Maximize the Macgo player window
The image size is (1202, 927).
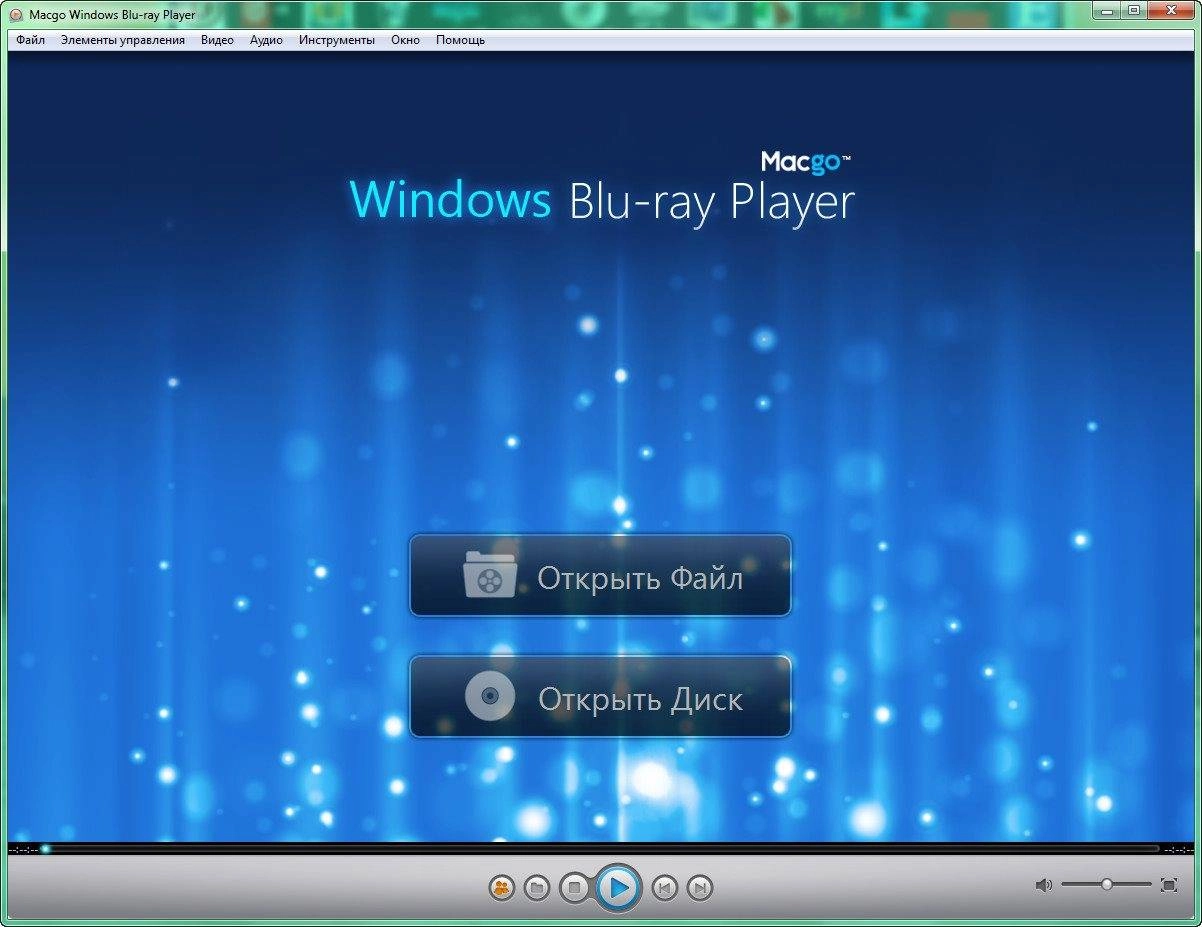1133,10
